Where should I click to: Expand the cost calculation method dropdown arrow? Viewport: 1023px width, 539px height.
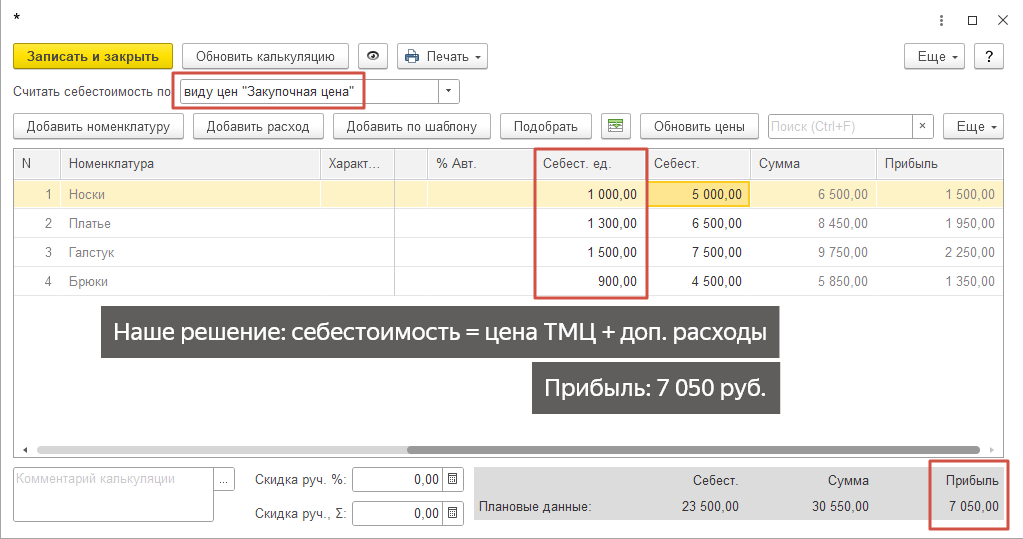click(x=448, y=91)
